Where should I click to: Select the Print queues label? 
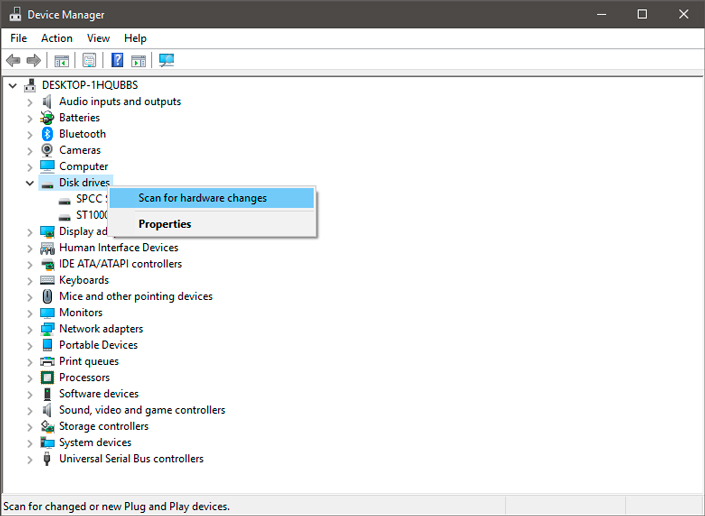click(x=89, y=361)
